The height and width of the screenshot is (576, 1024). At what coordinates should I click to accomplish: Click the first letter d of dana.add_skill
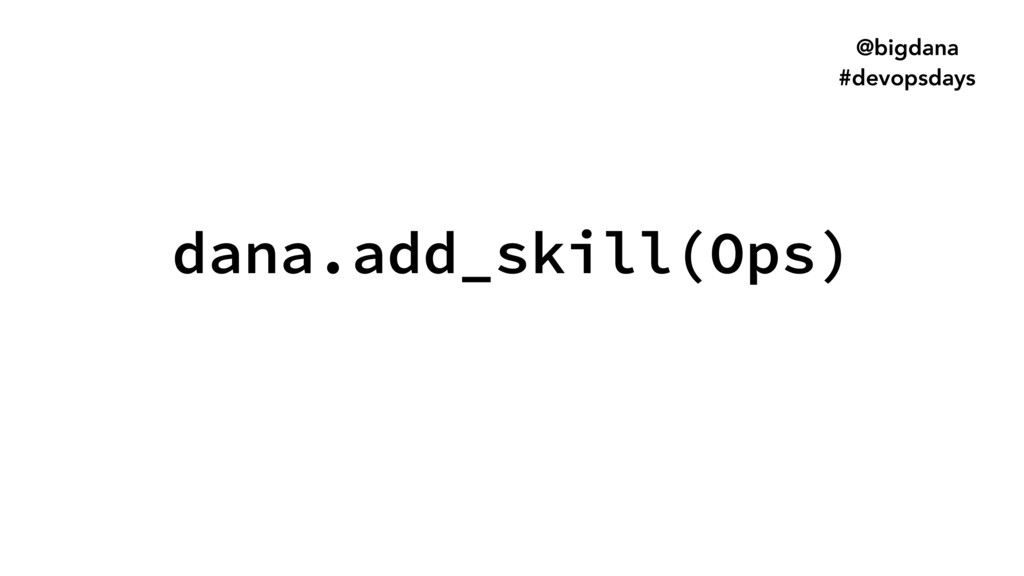coord(190,252)
